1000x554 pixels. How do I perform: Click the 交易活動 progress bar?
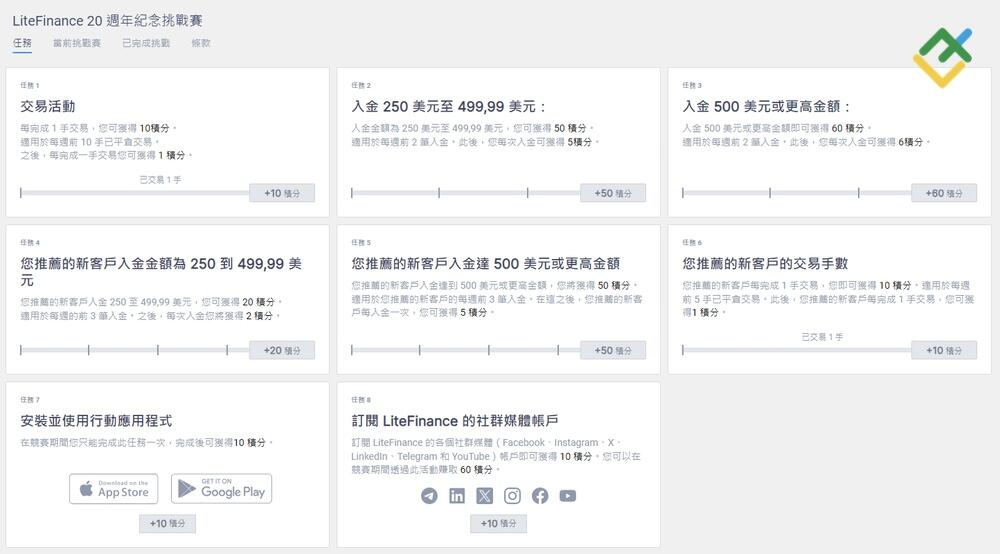point(135,193)
